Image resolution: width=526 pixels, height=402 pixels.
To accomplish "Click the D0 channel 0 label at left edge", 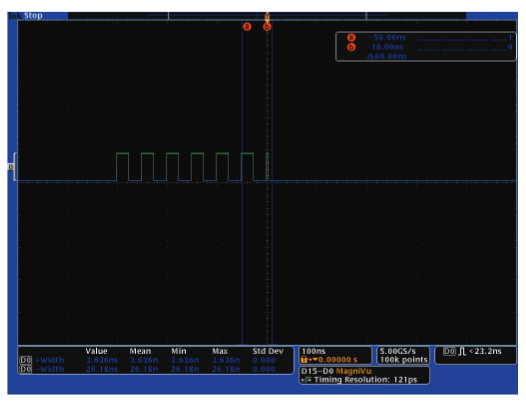I will [11, 167].
